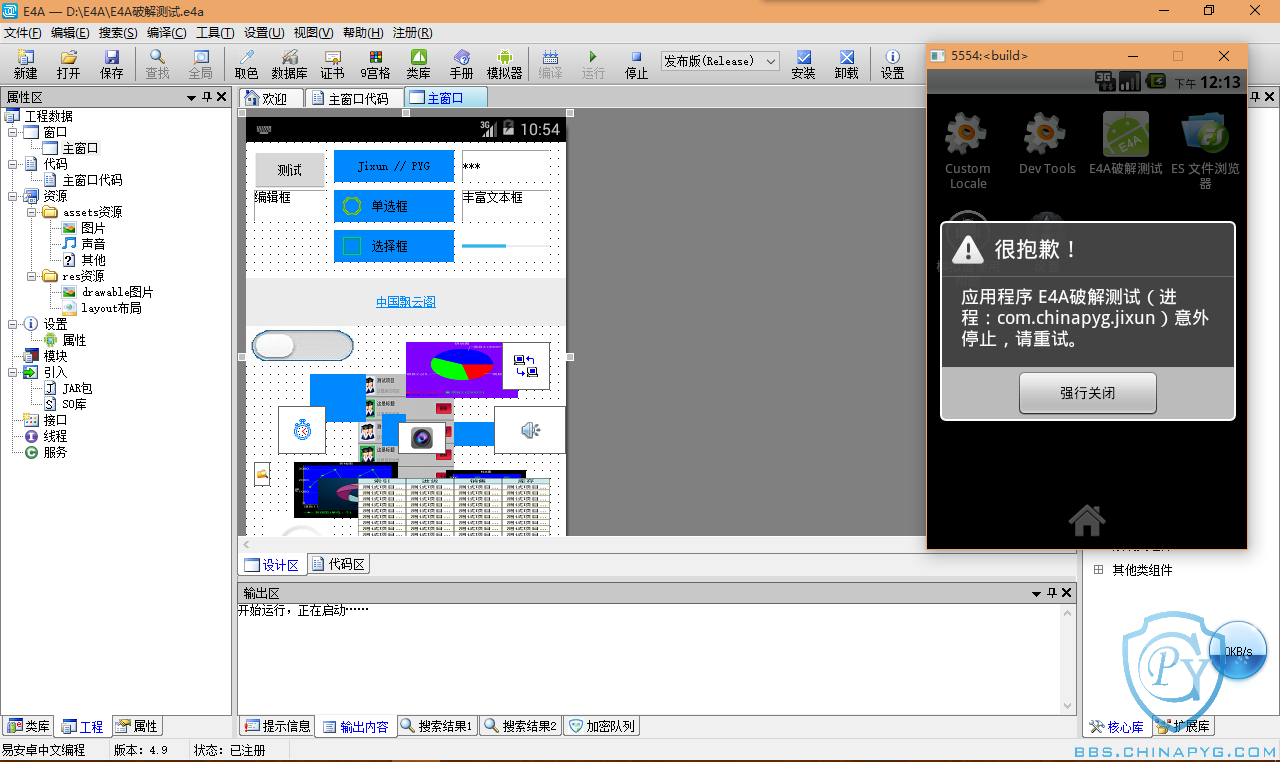1280x762 pixels.
Task: Toggle the switch component in designer
Action: [302, 346]
